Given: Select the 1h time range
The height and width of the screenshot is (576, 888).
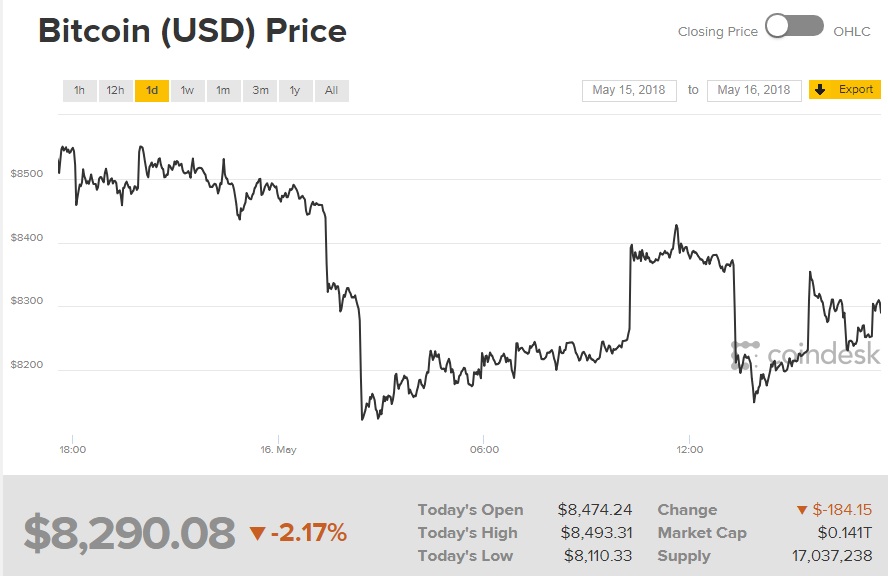Looking at the screenshot, I should click(79, 91).
